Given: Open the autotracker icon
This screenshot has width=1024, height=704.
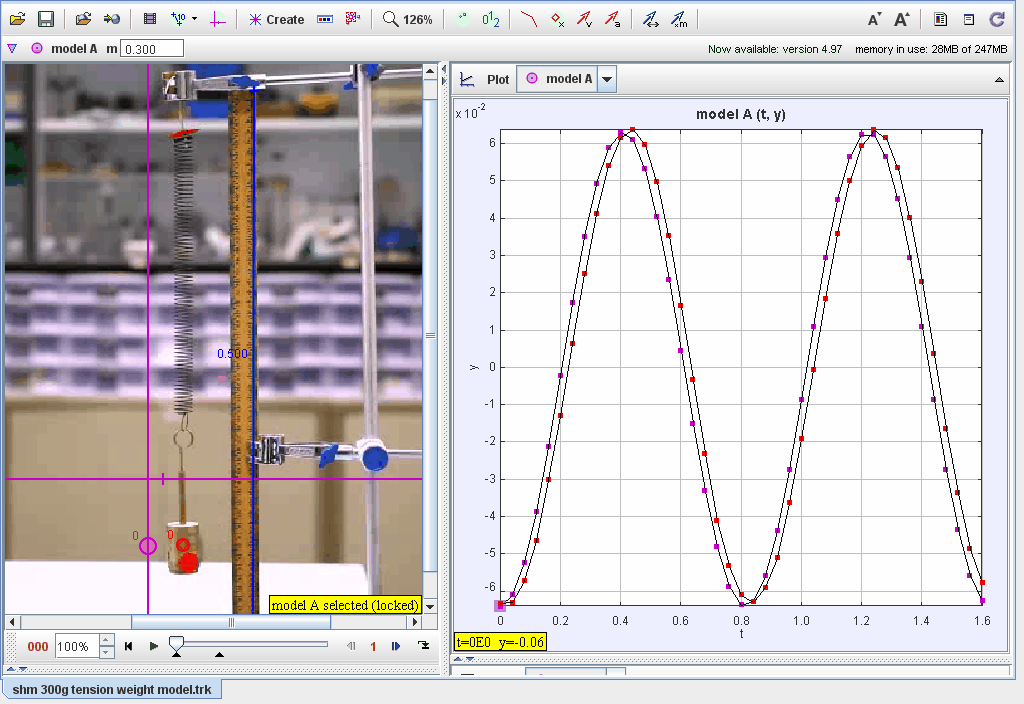Looking at the screenshot, I should (353, 19).
